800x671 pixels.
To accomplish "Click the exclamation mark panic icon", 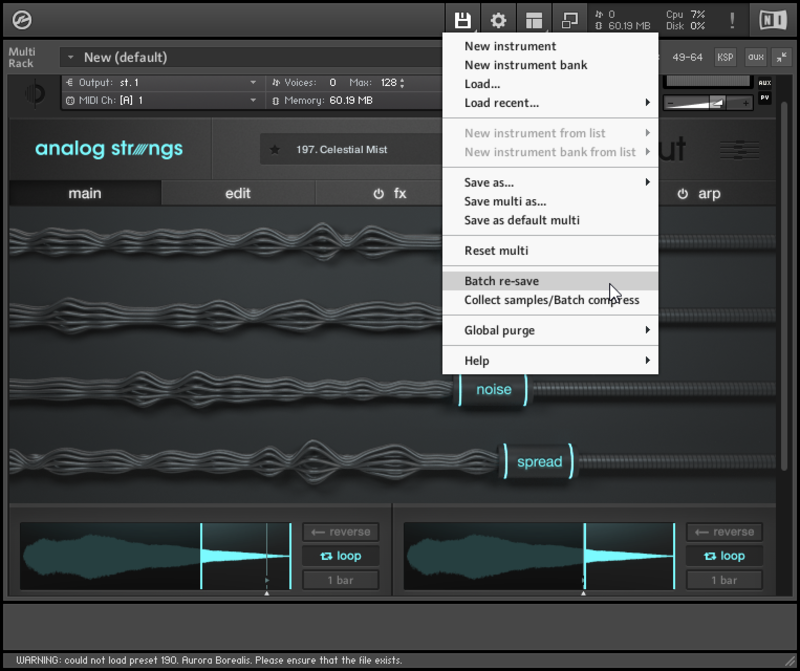I will pos(732,20).
